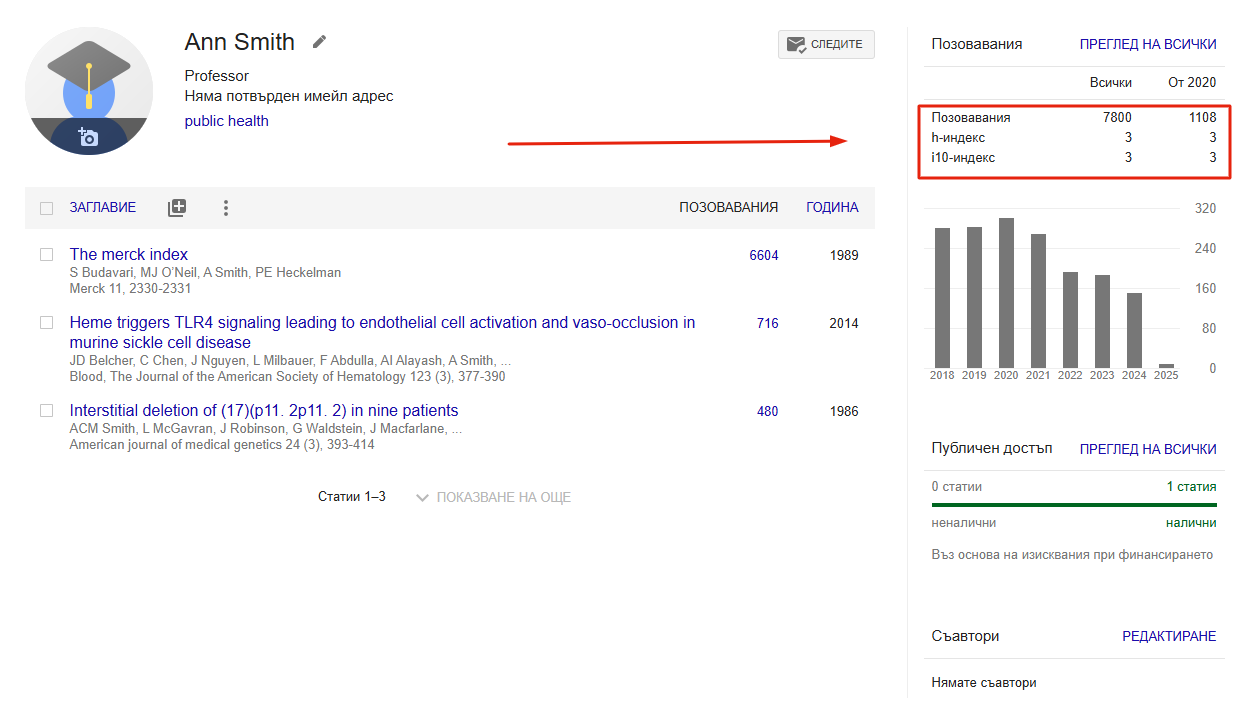
Task: Click the pencil icon to edit the name
Action: pos(318,41)
